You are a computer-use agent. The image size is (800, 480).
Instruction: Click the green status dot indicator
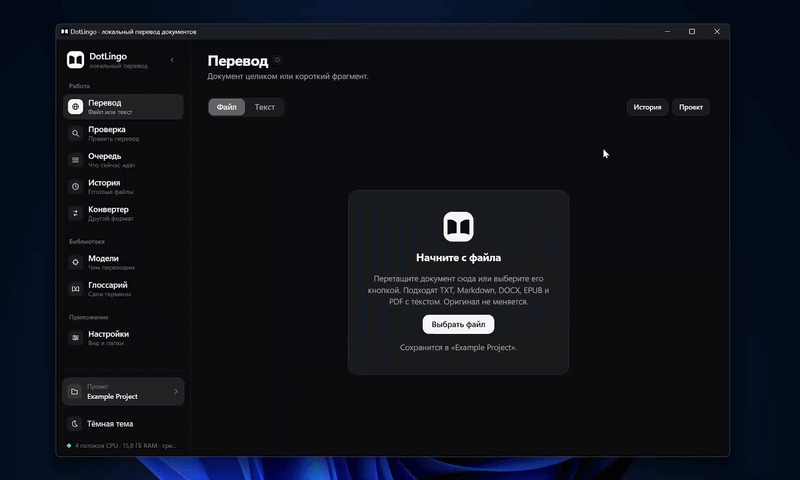[69, 445]
